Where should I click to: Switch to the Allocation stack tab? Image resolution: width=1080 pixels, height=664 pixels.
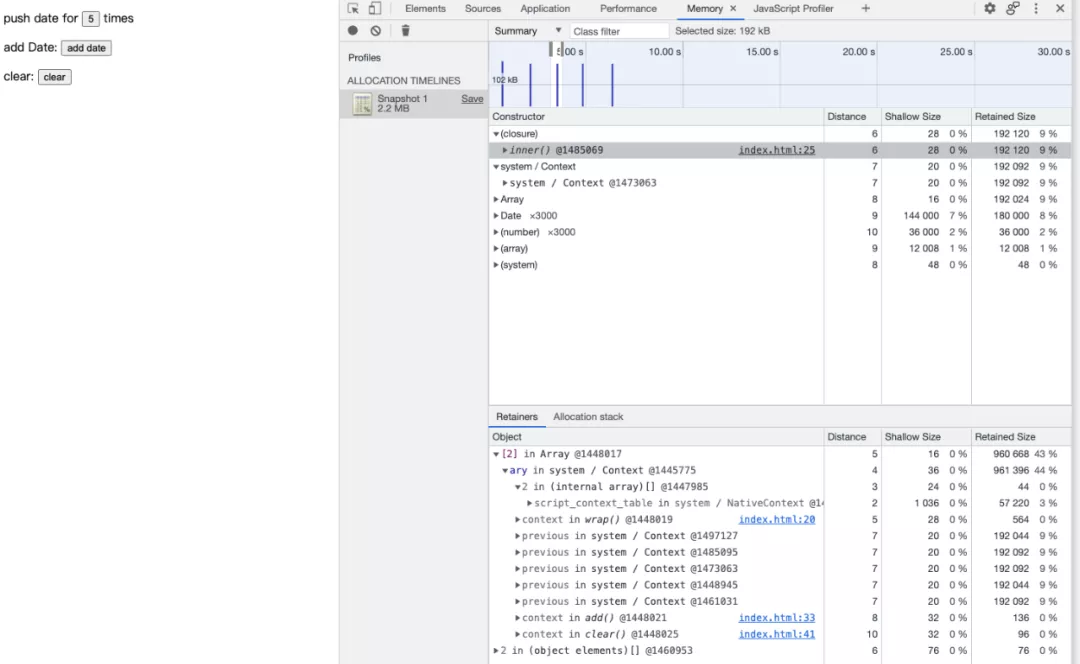coord(588,417)
